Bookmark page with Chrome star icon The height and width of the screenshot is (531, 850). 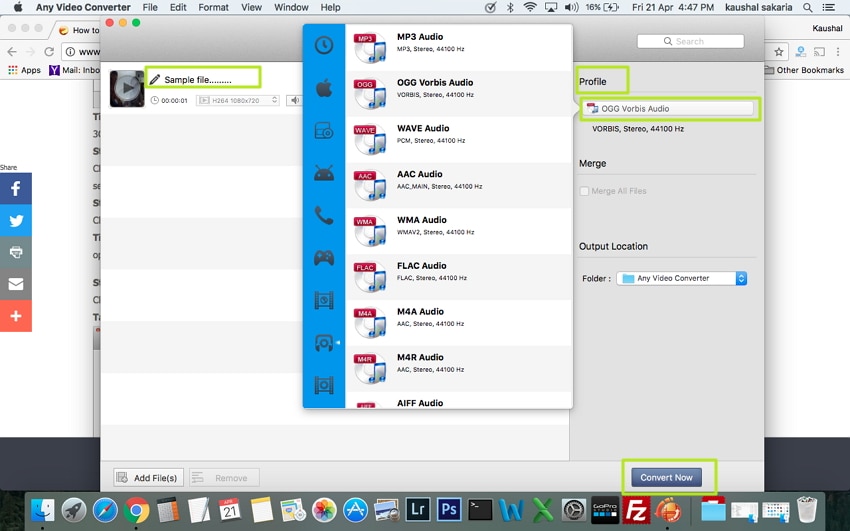click(x=779, y=51)
